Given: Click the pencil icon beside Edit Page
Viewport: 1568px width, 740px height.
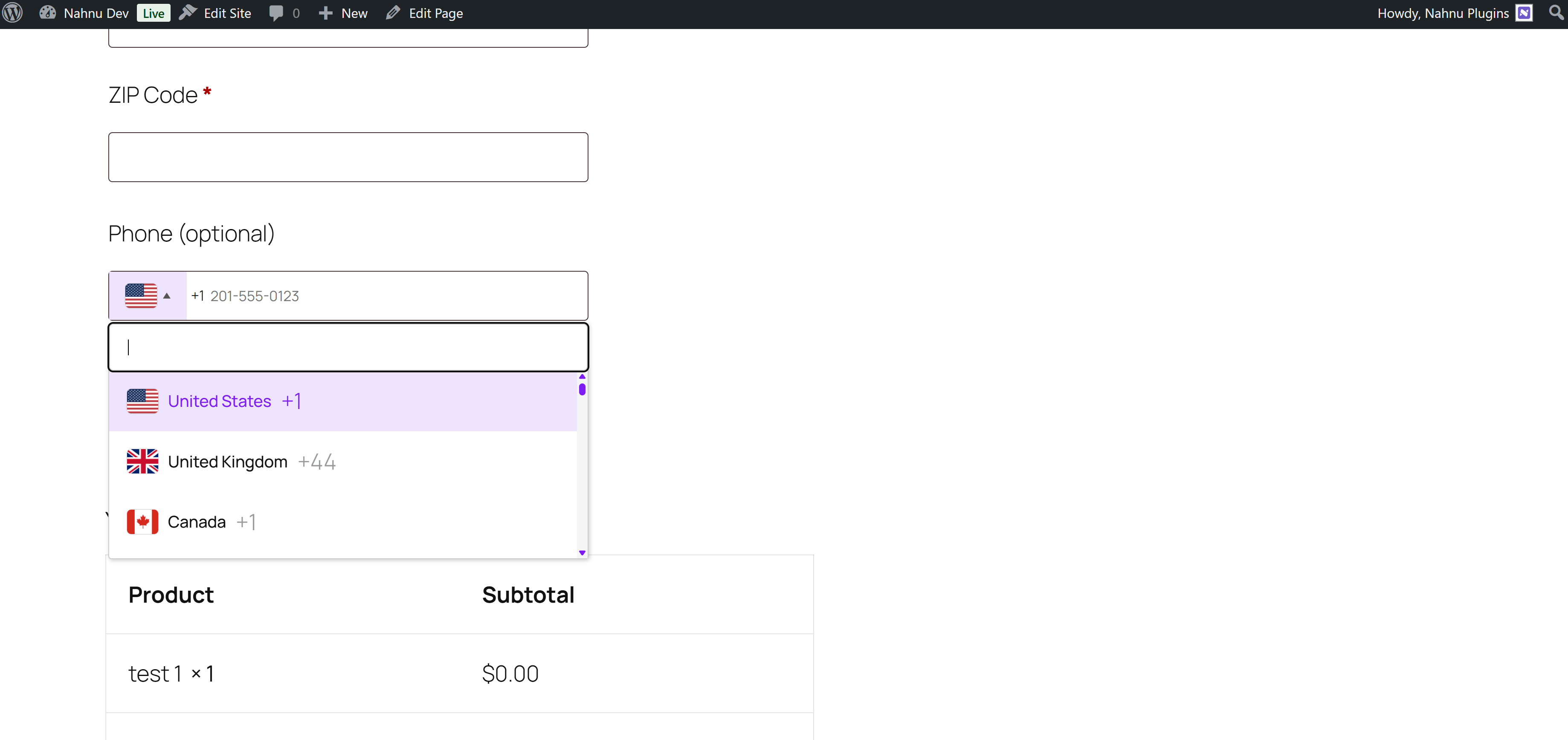Looking at the screenshot, I should (394, 13).
